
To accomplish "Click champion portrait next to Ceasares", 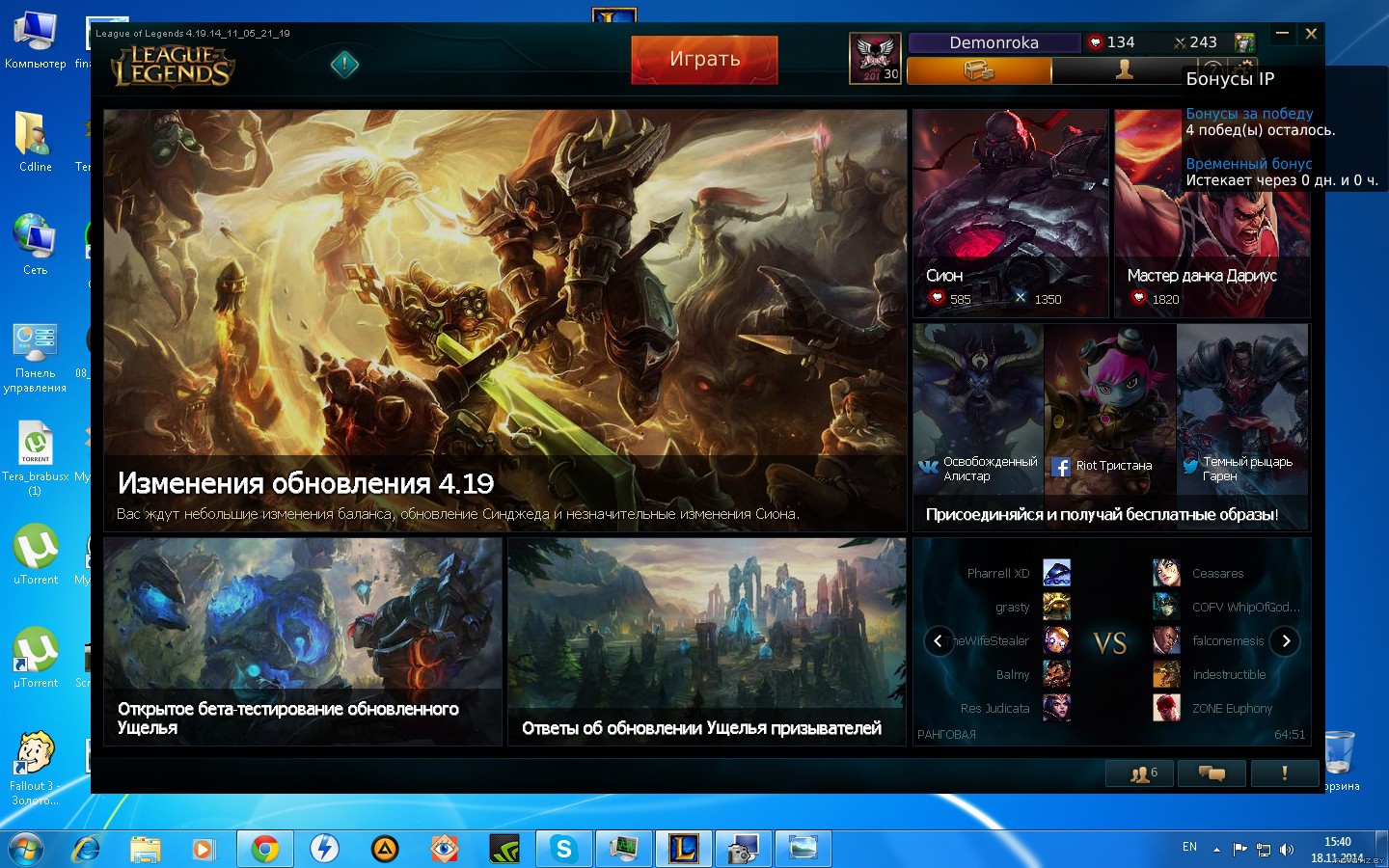I will point(1166,573).
